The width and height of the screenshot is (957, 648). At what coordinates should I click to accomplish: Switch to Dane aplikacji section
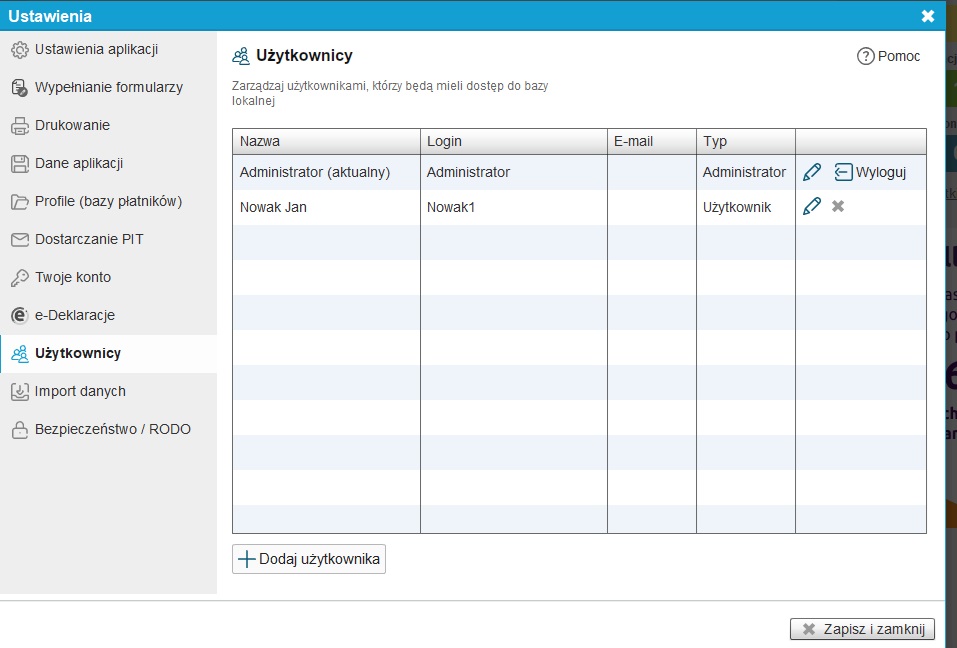point(78,164)
